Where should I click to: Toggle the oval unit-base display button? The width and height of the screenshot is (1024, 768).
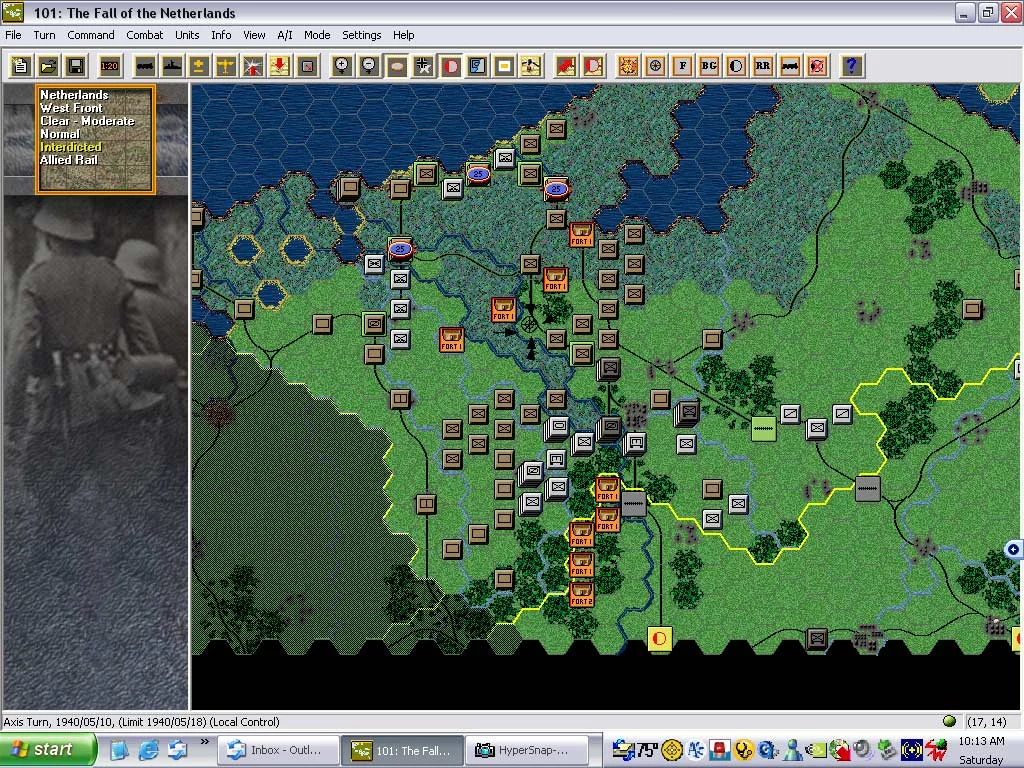(396, 65)
